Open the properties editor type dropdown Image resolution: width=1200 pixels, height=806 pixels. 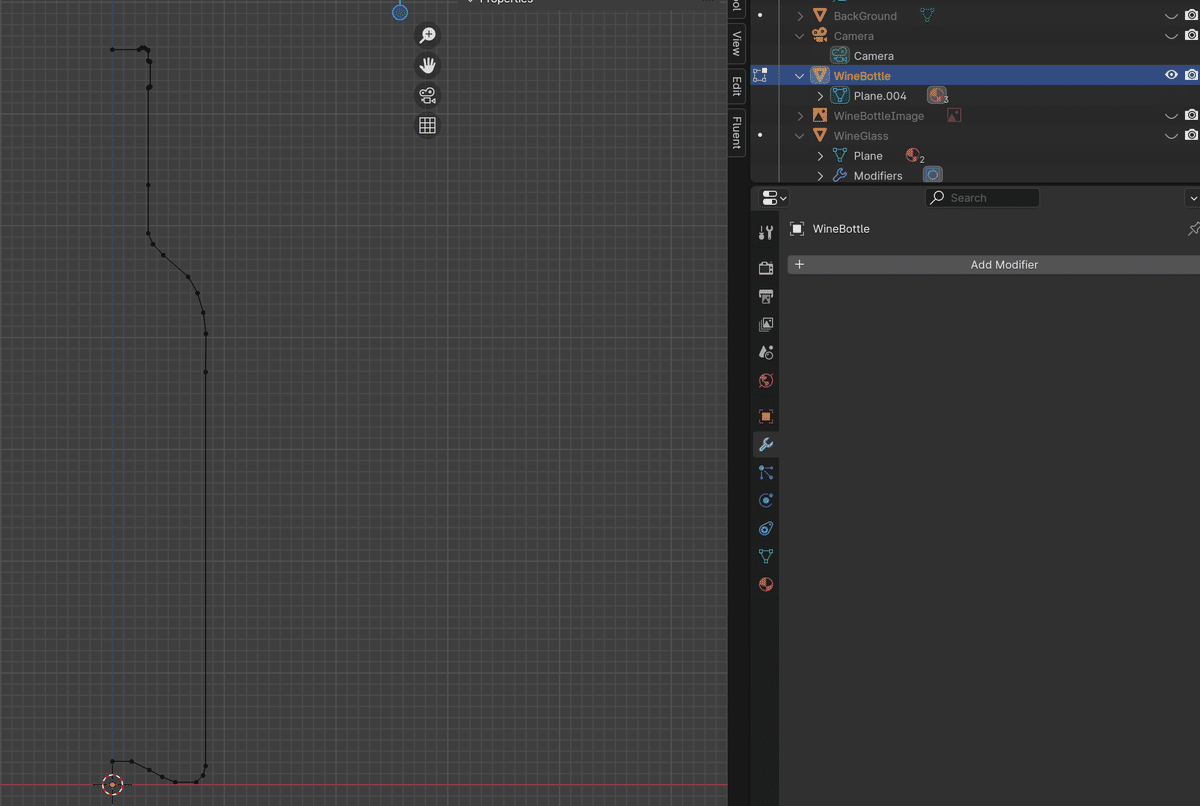774,198
